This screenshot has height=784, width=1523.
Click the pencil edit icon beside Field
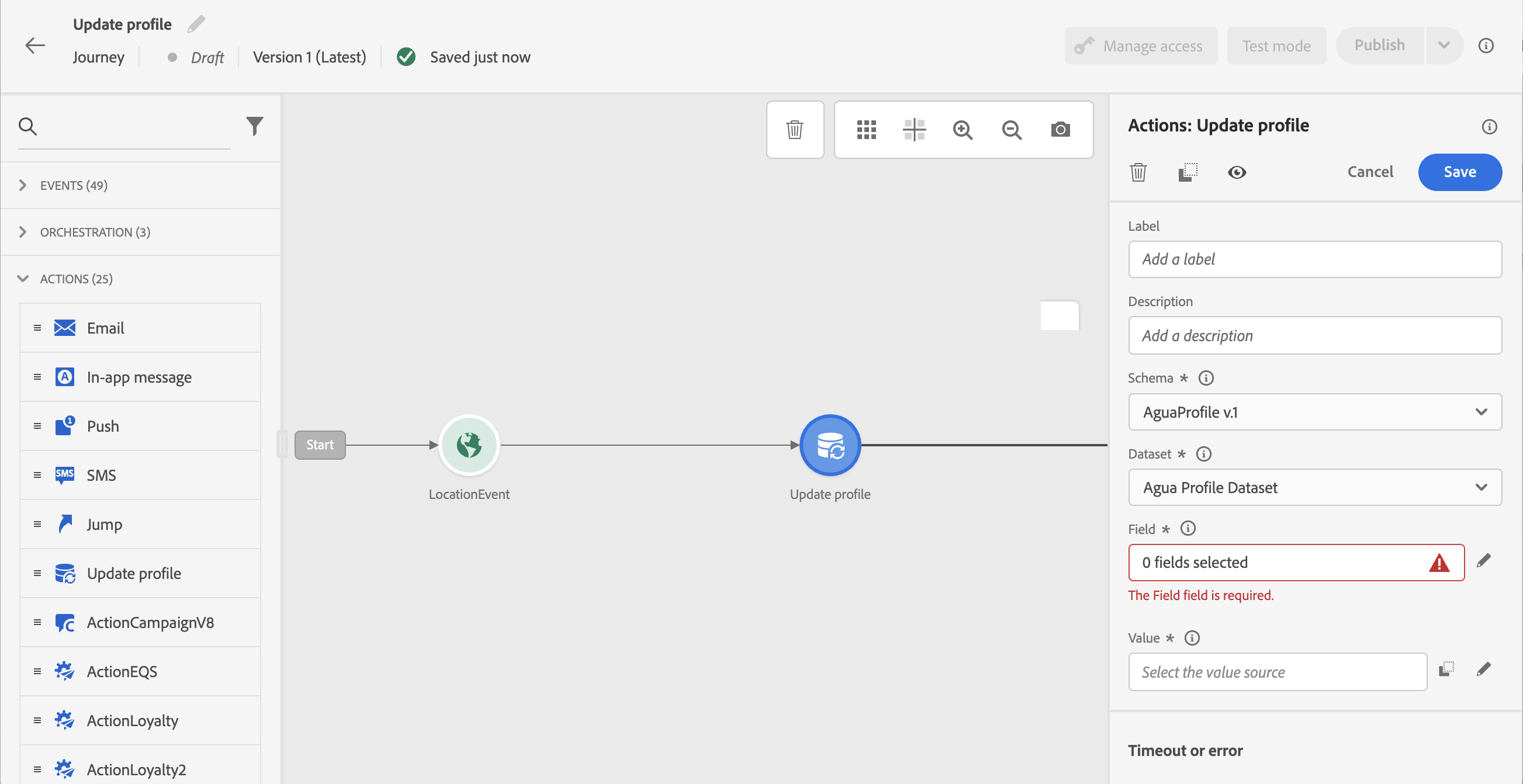tap(1483, 561)
